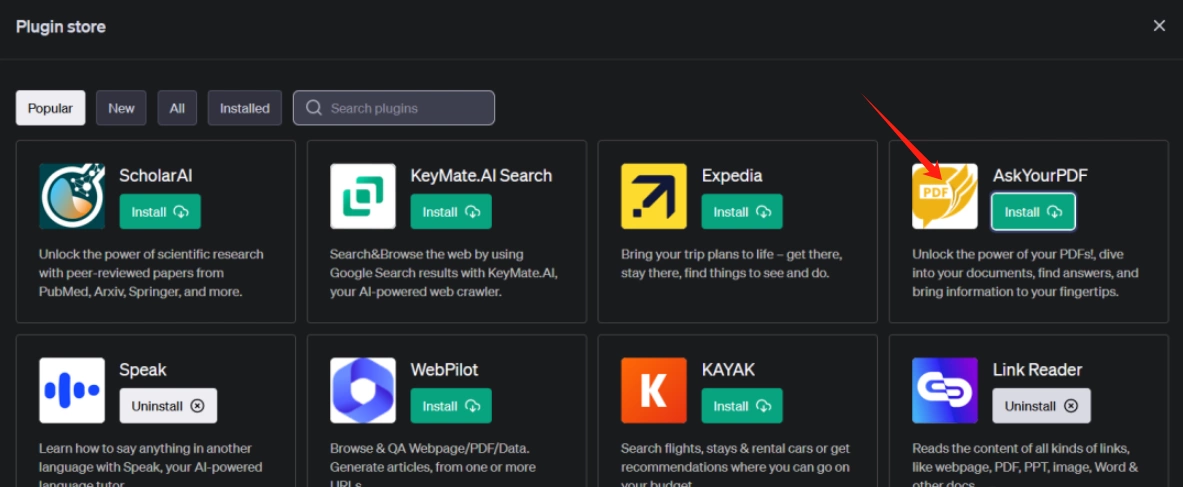The image size is (1183, 487).
Task: Install the Expedia plugin
Action: click(x=742, y=211)
